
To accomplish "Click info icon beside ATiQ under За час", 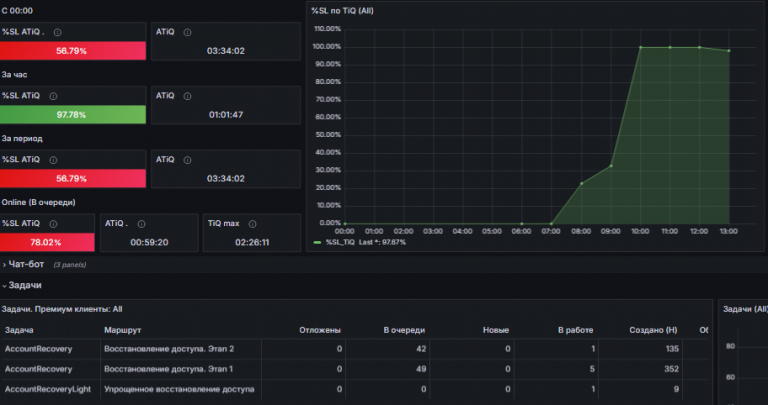I will (187, 96).
